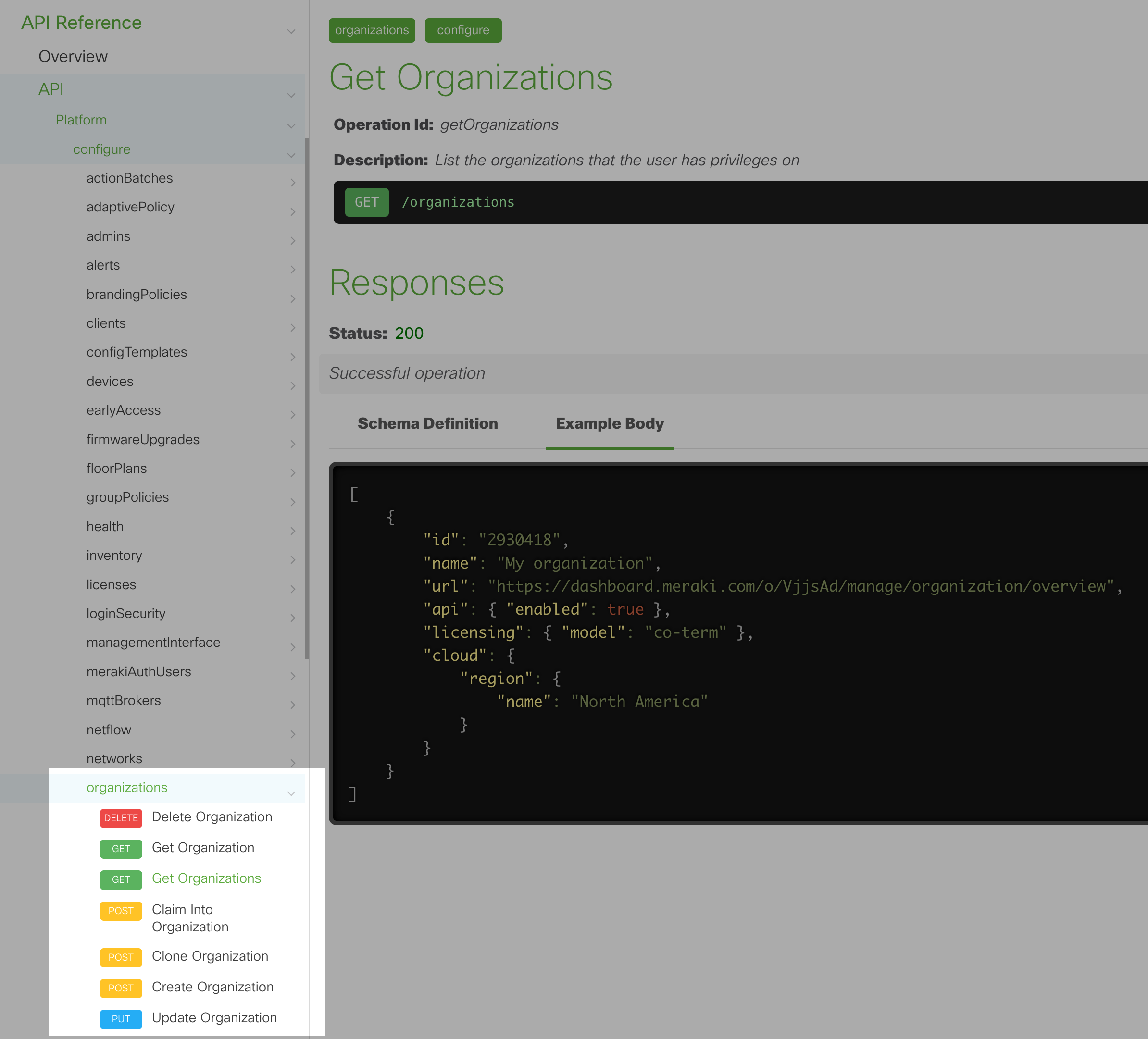Collapse the Platform tree node
1148x1039 pixels.
click(291, 126)
